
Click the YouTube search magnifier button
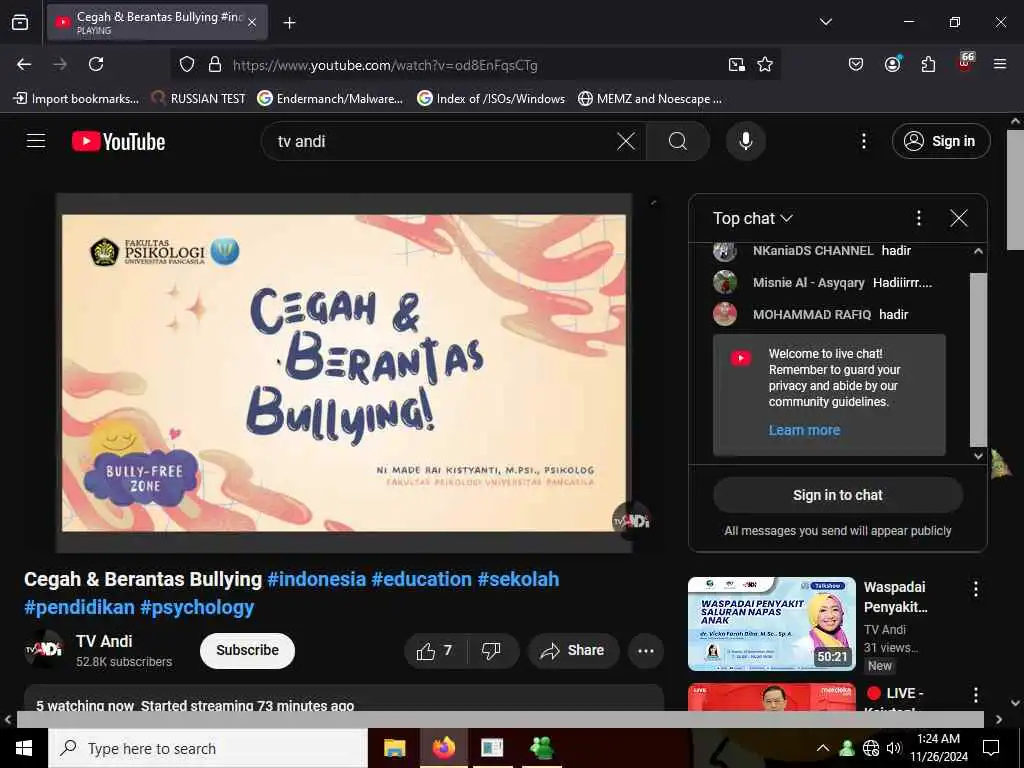pyautogui.click(x=678, y=141)
